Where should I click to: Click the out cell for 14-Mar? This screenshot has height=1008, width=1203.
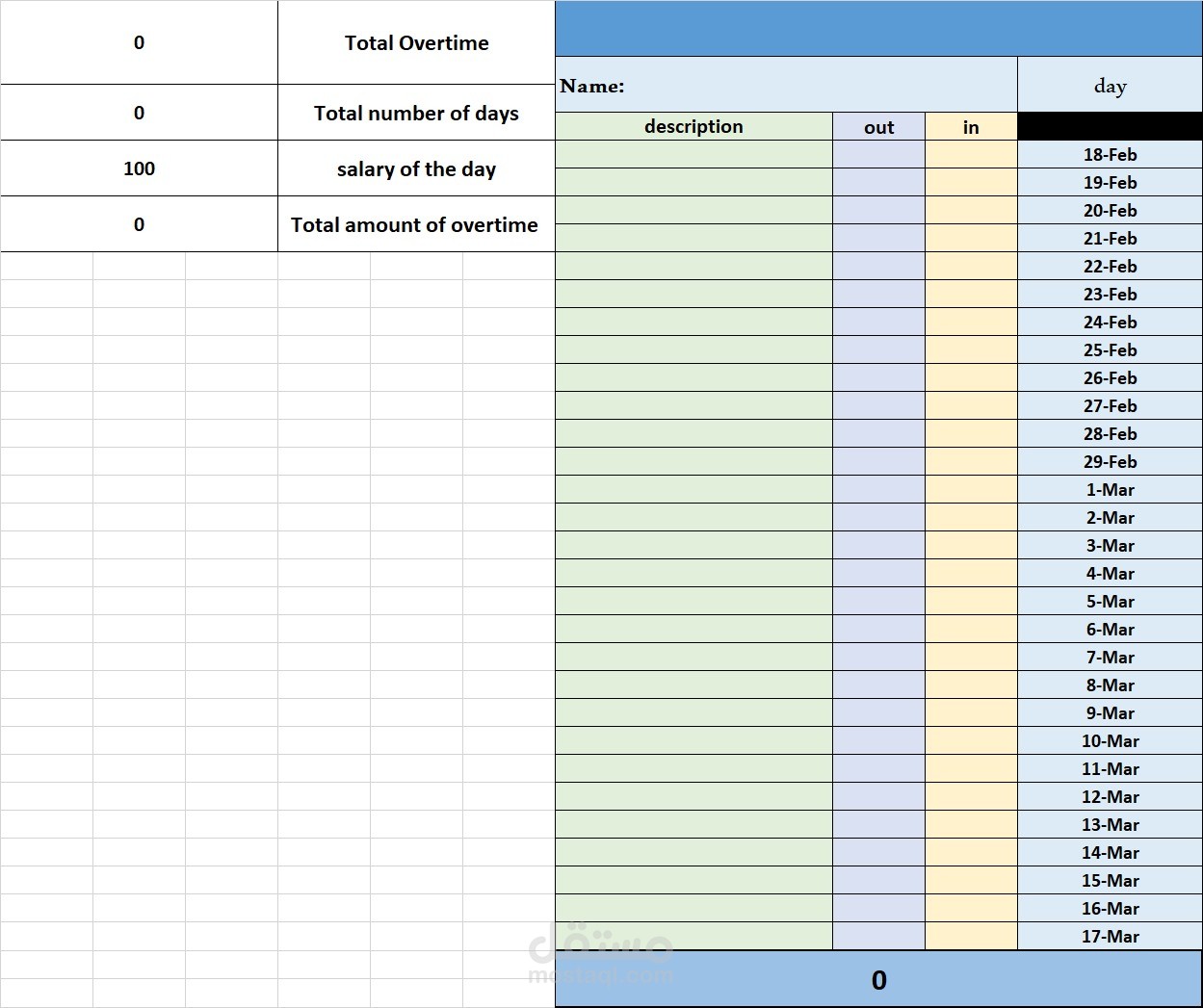tap(878, 852)
